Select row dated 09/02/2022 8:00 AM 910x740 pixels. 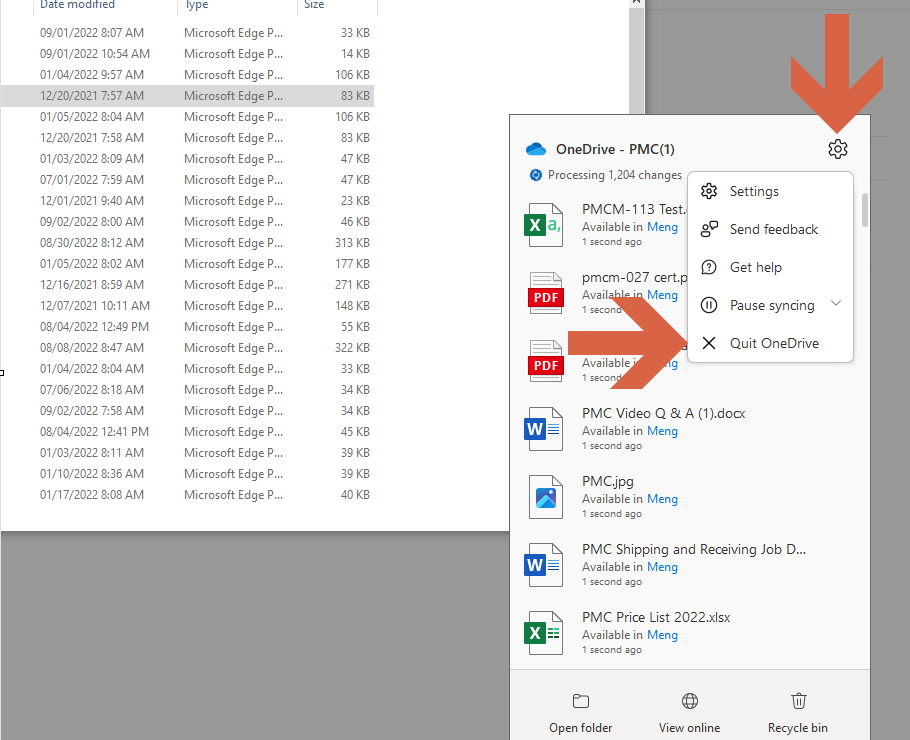(187, 222)
